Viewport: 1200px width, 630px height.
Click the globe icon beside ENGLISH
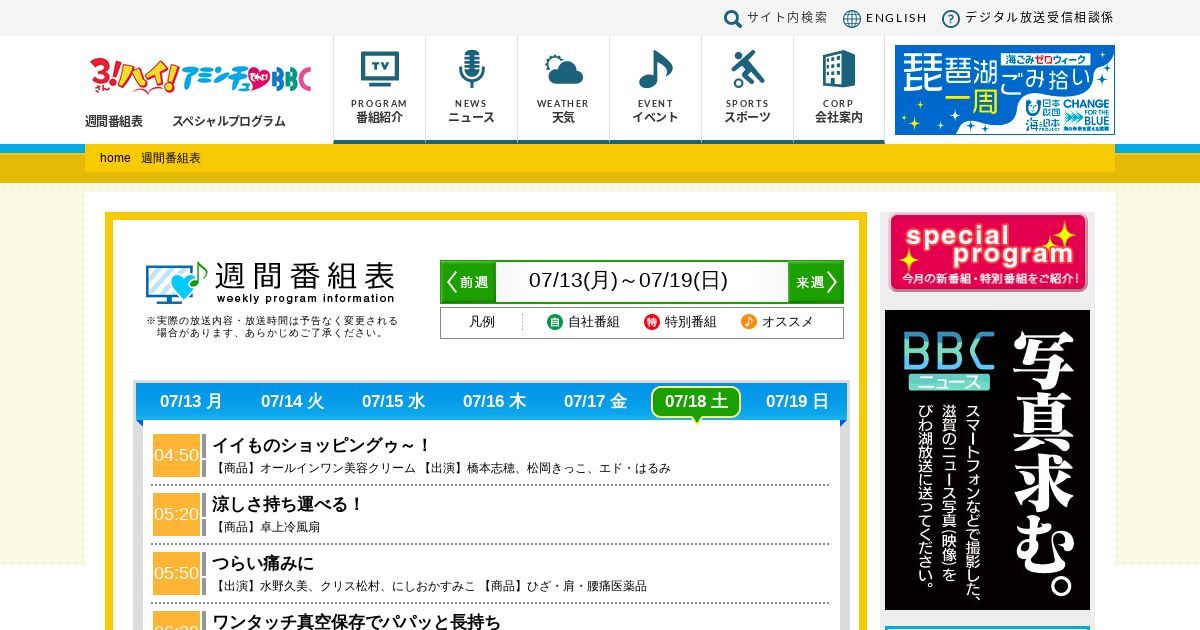852,18
